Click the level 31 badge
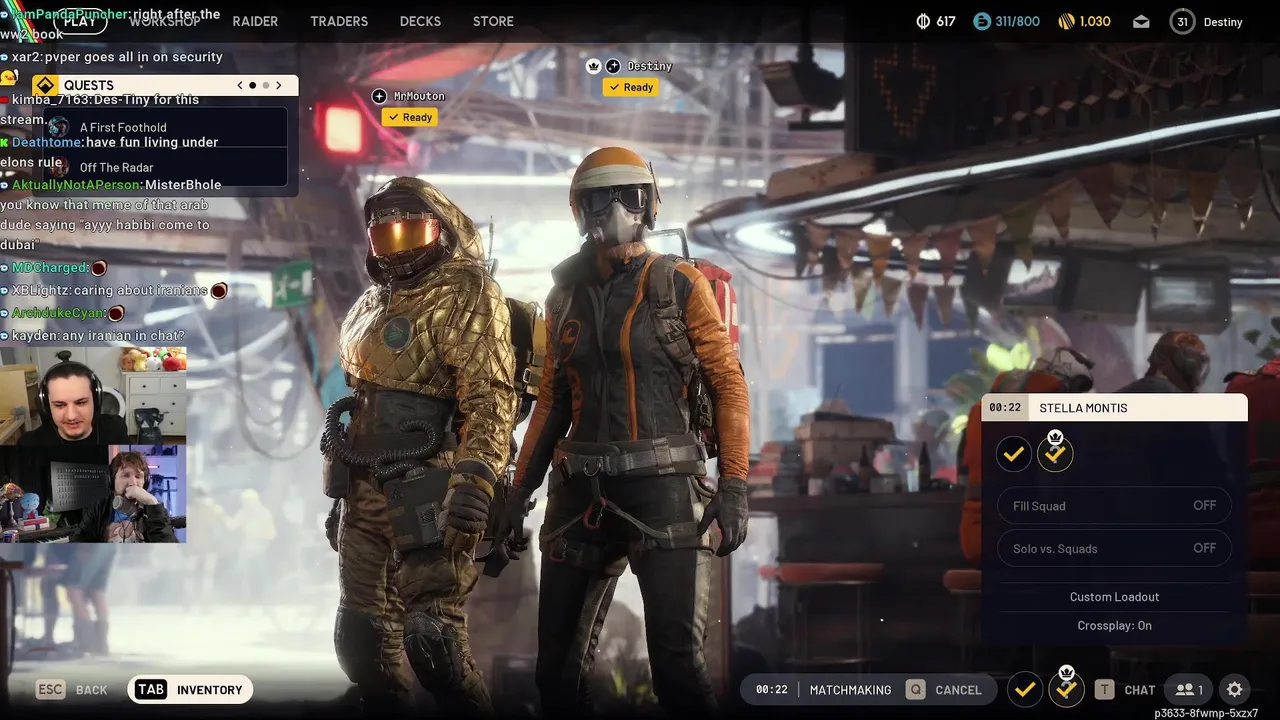This screenshot has height=720, width=1280. 1183,21
